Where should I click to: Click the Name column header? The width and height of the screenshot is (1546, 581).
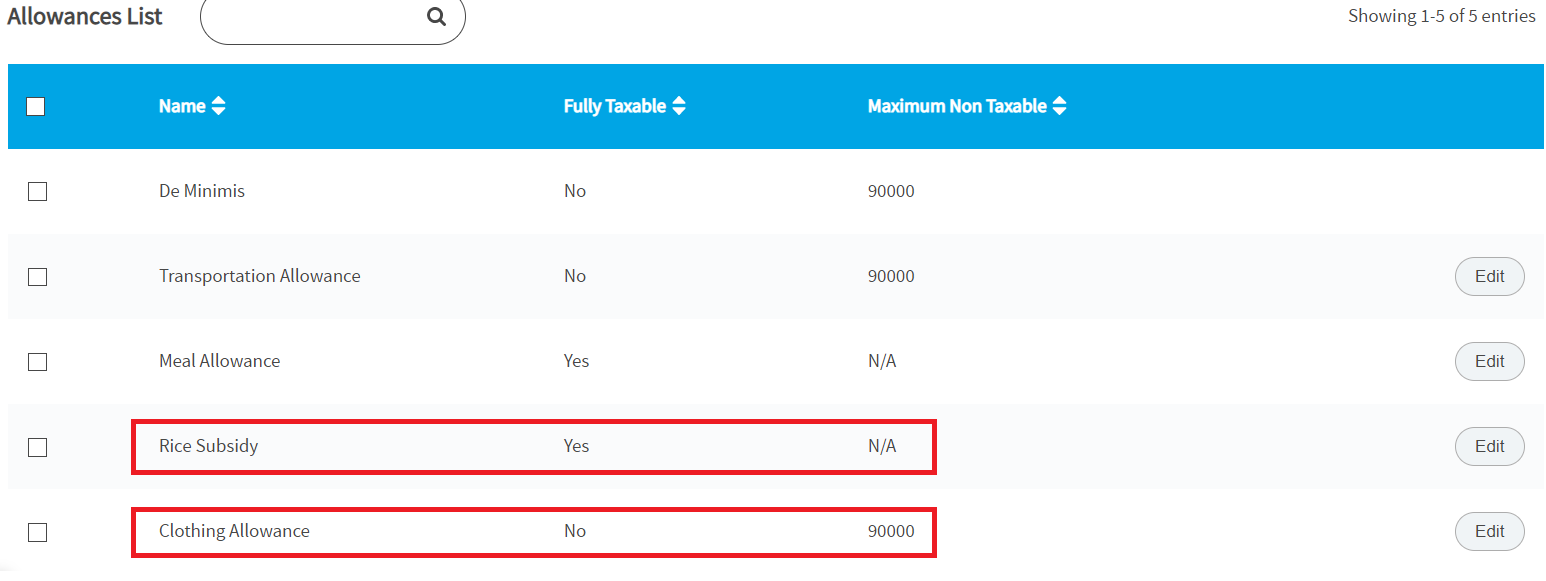(182, 106)
